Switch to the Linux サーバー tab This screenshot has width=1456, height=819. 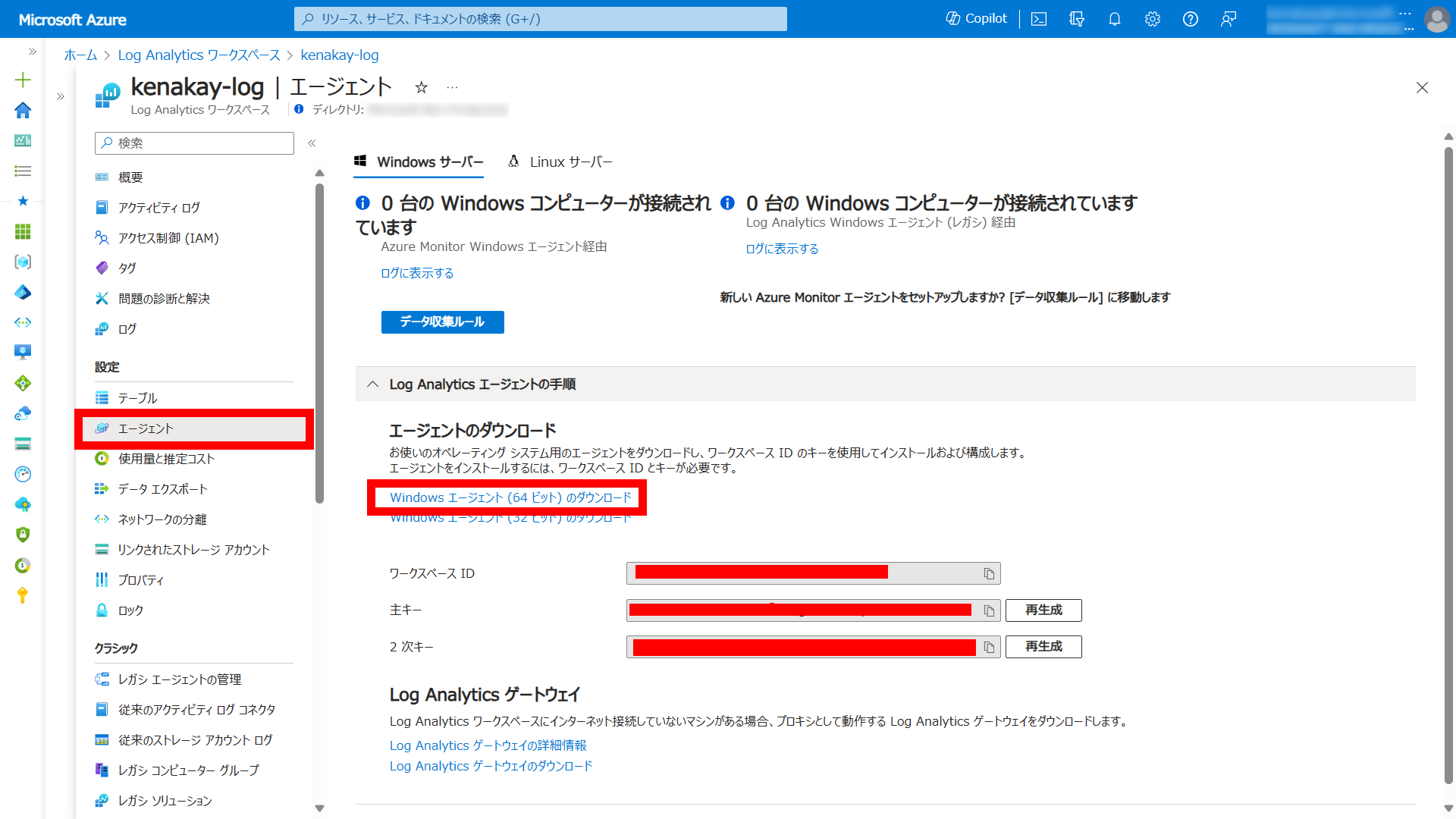(560, 162)
